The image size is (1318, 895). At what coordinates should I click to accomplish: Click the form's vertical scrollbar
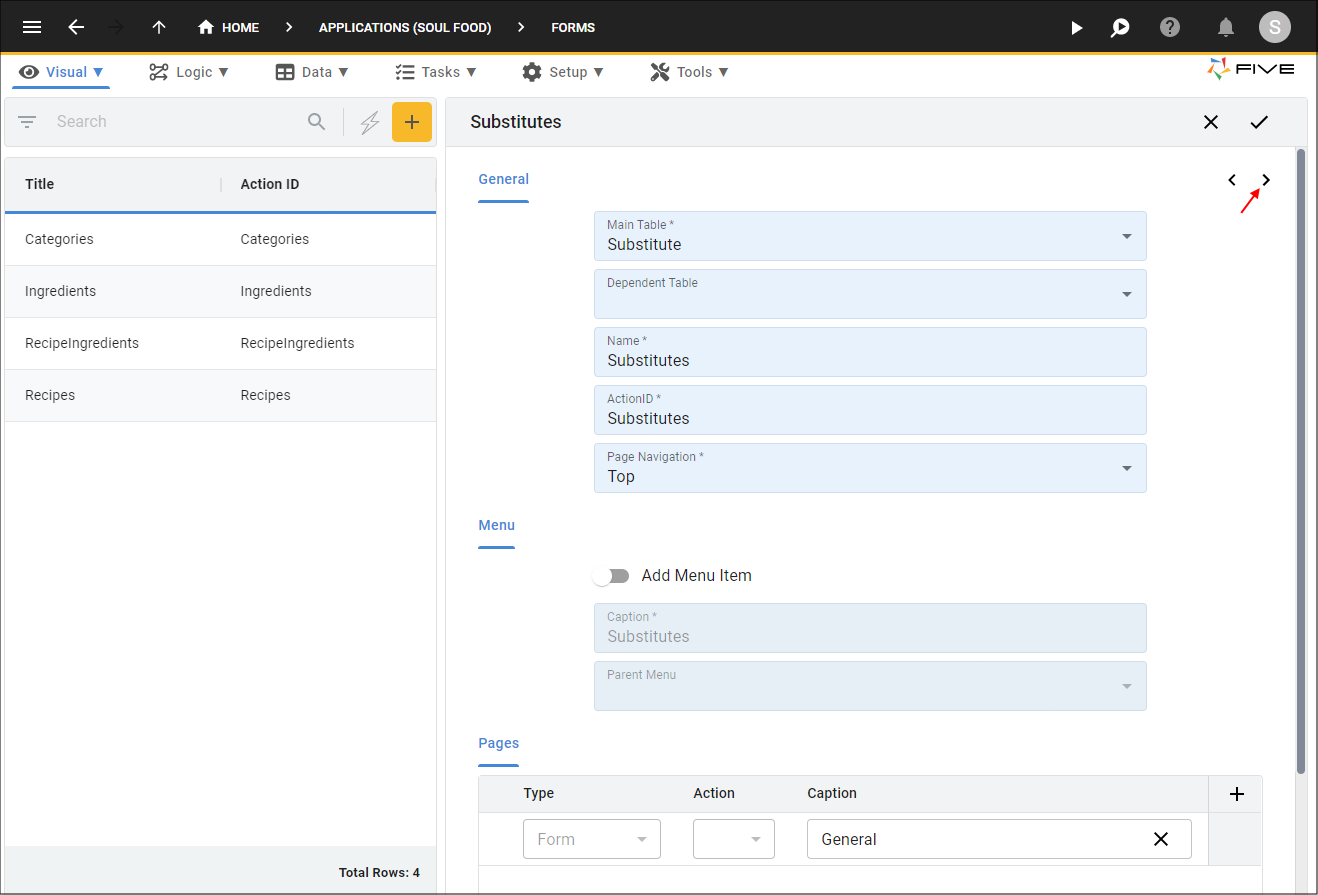coord(1301,460)
